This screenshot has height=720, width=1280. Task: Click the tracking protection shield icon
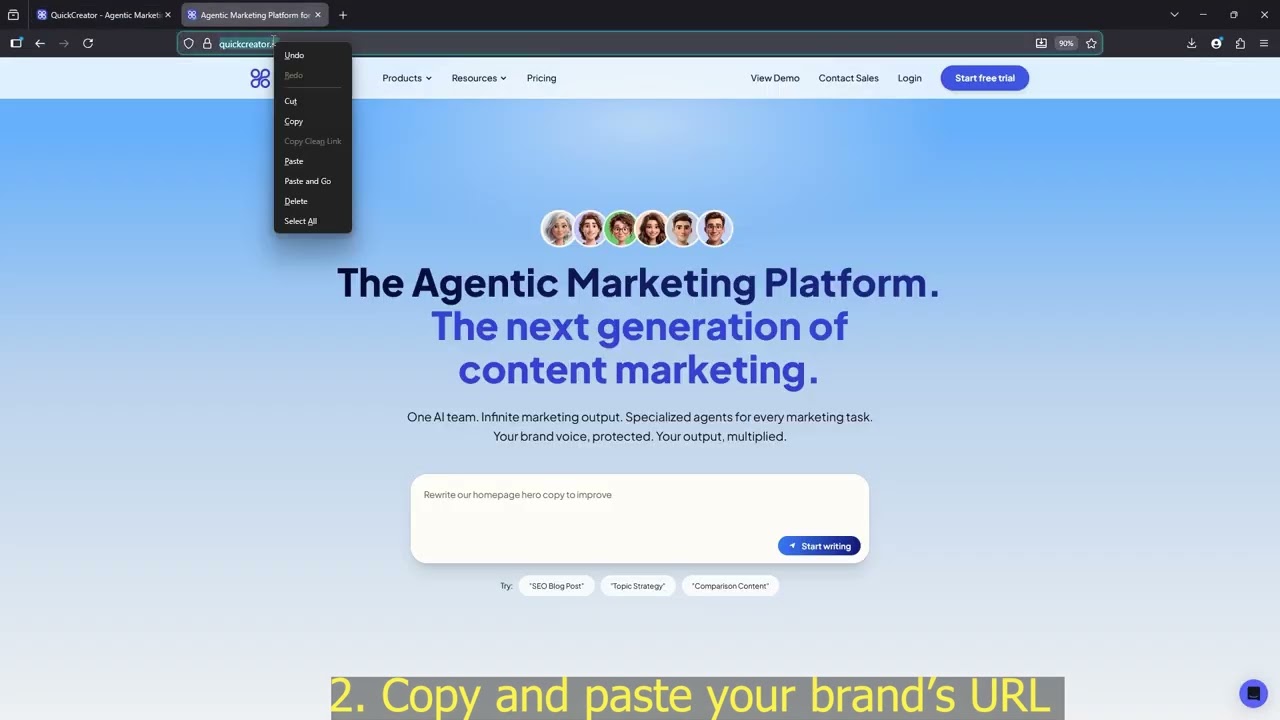(188, 43)
